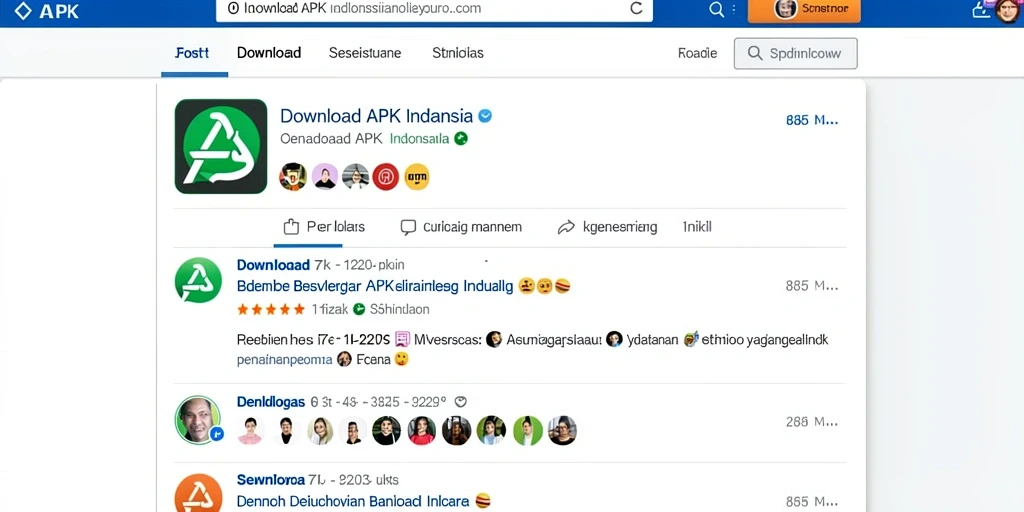Click green badge after Indonsaila
The width and height of the screenshot is (1024, 512).
(x=461, y=138)
